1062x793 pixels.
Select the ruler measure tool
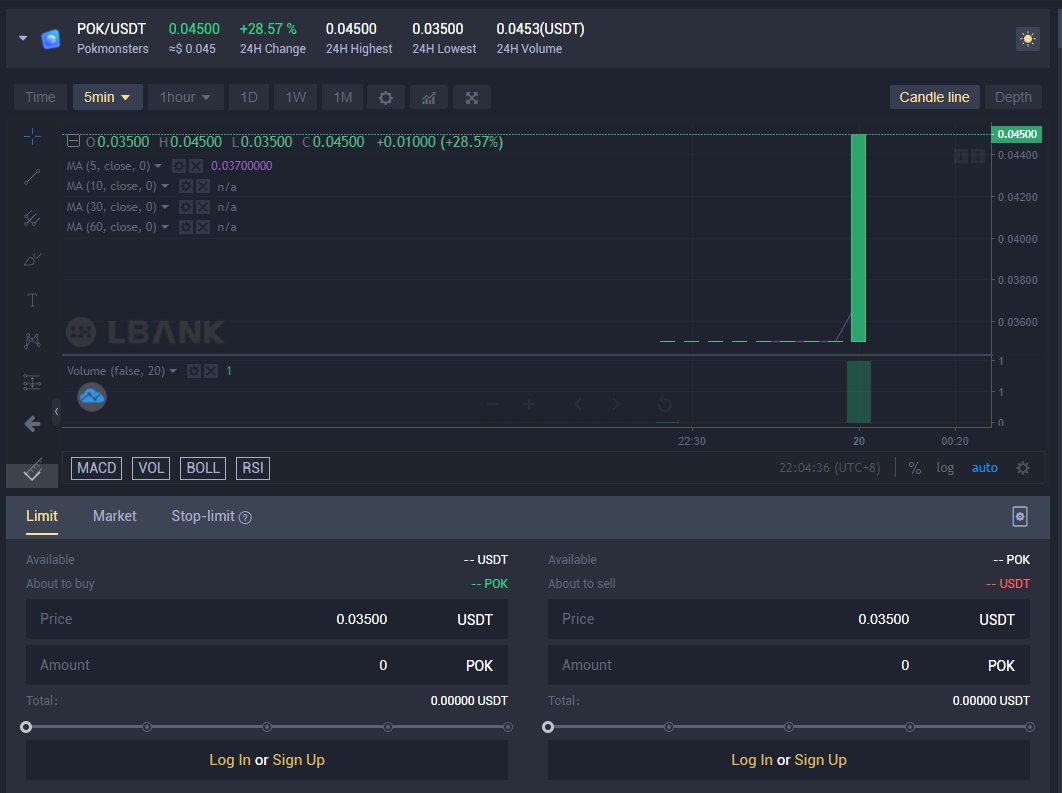click(32, 470)
